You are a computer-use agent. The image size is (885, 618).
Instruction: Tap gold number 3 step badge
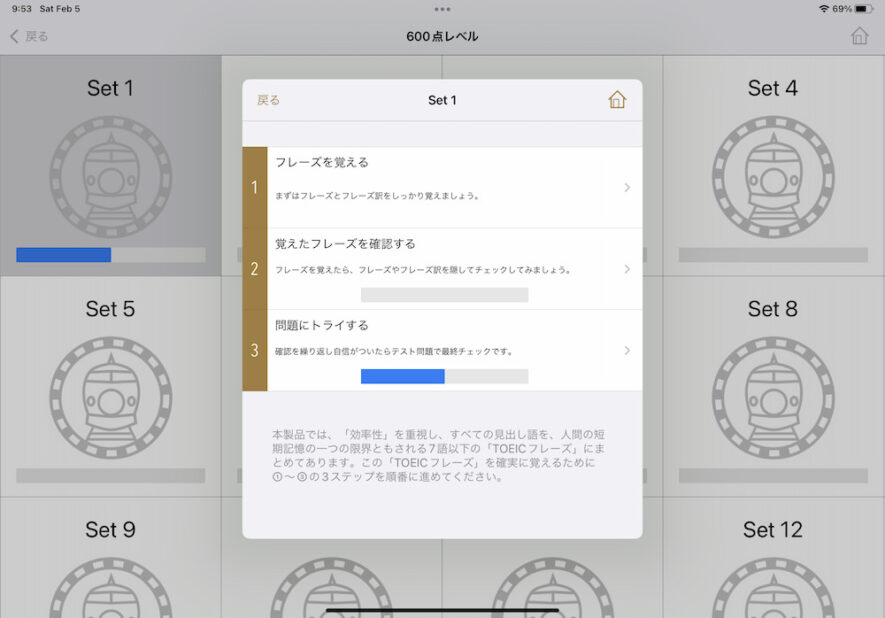point(255,350)
